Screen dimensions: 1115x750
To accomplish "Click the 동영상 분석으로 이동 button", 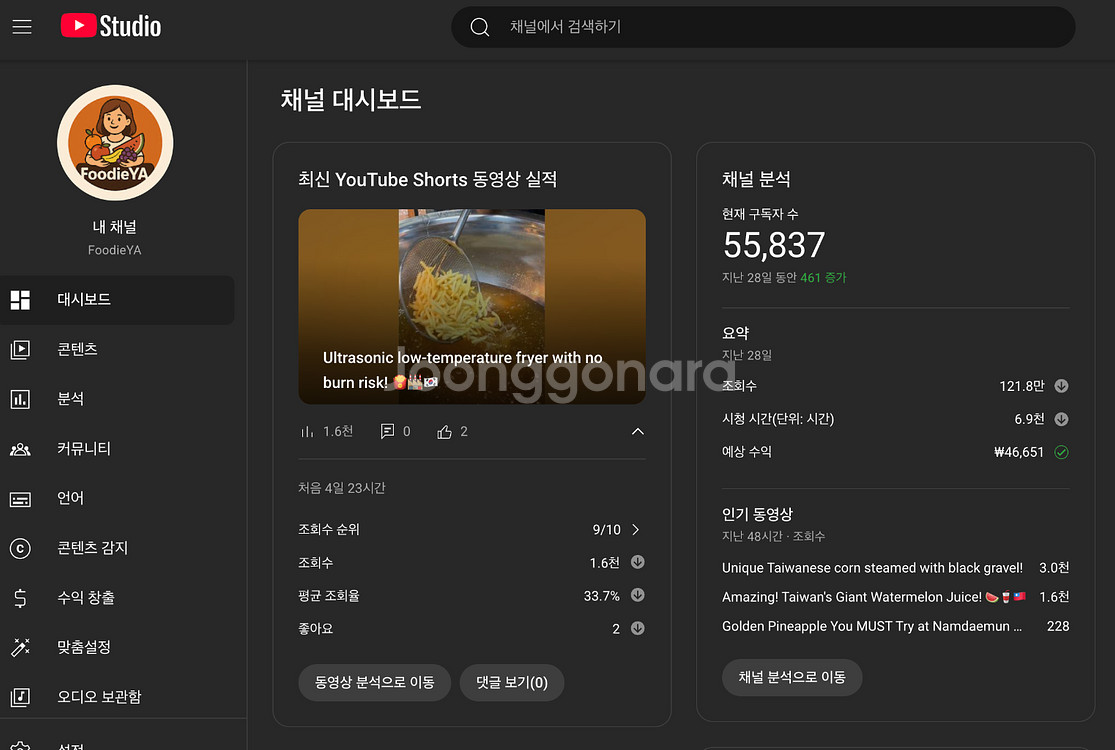I will [374, 682].
